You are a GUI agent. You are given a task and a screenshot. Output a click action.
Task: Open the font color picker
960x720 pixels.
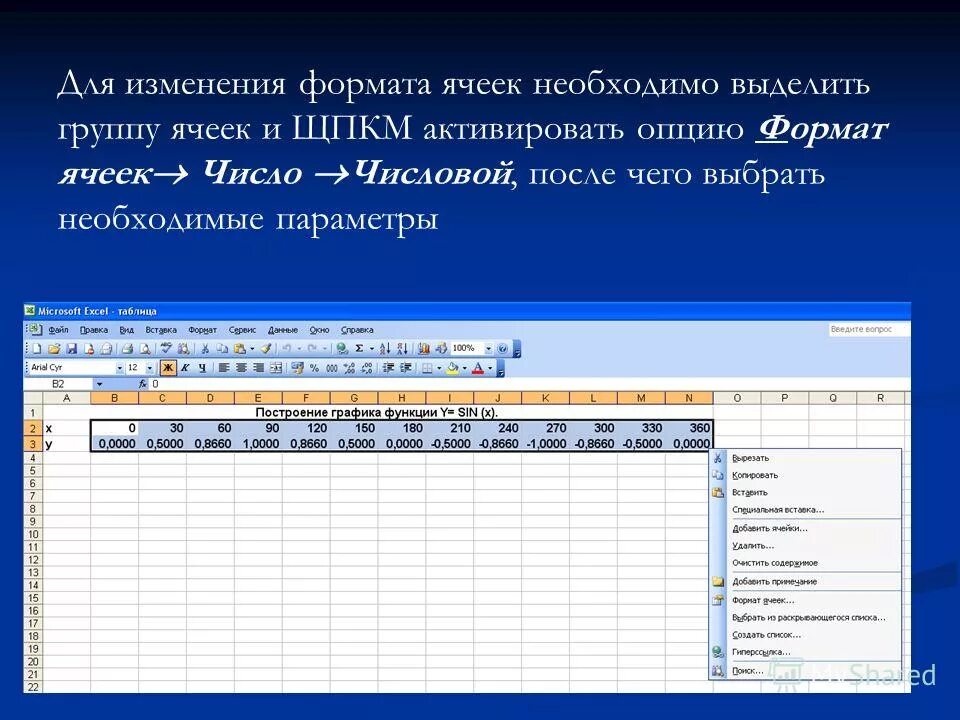[488, 367]
